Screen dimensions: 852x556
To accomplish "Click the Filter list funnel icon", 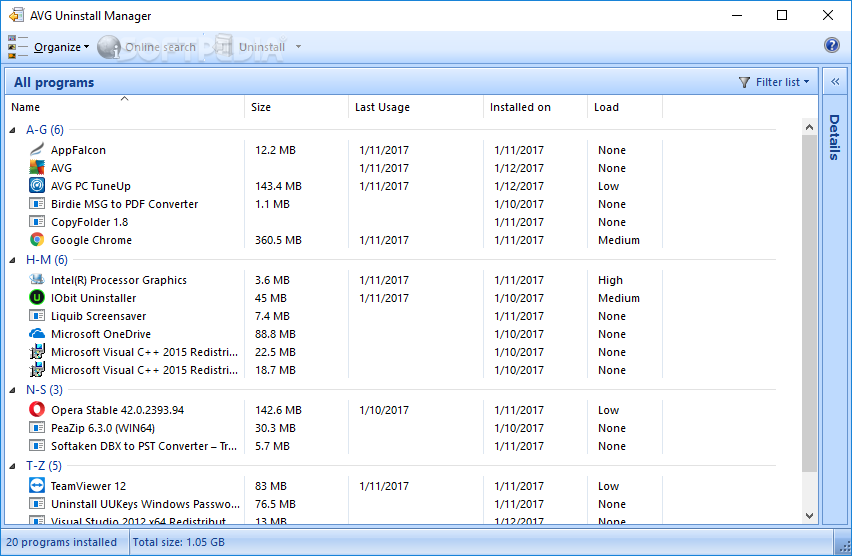I will (744, 82).
